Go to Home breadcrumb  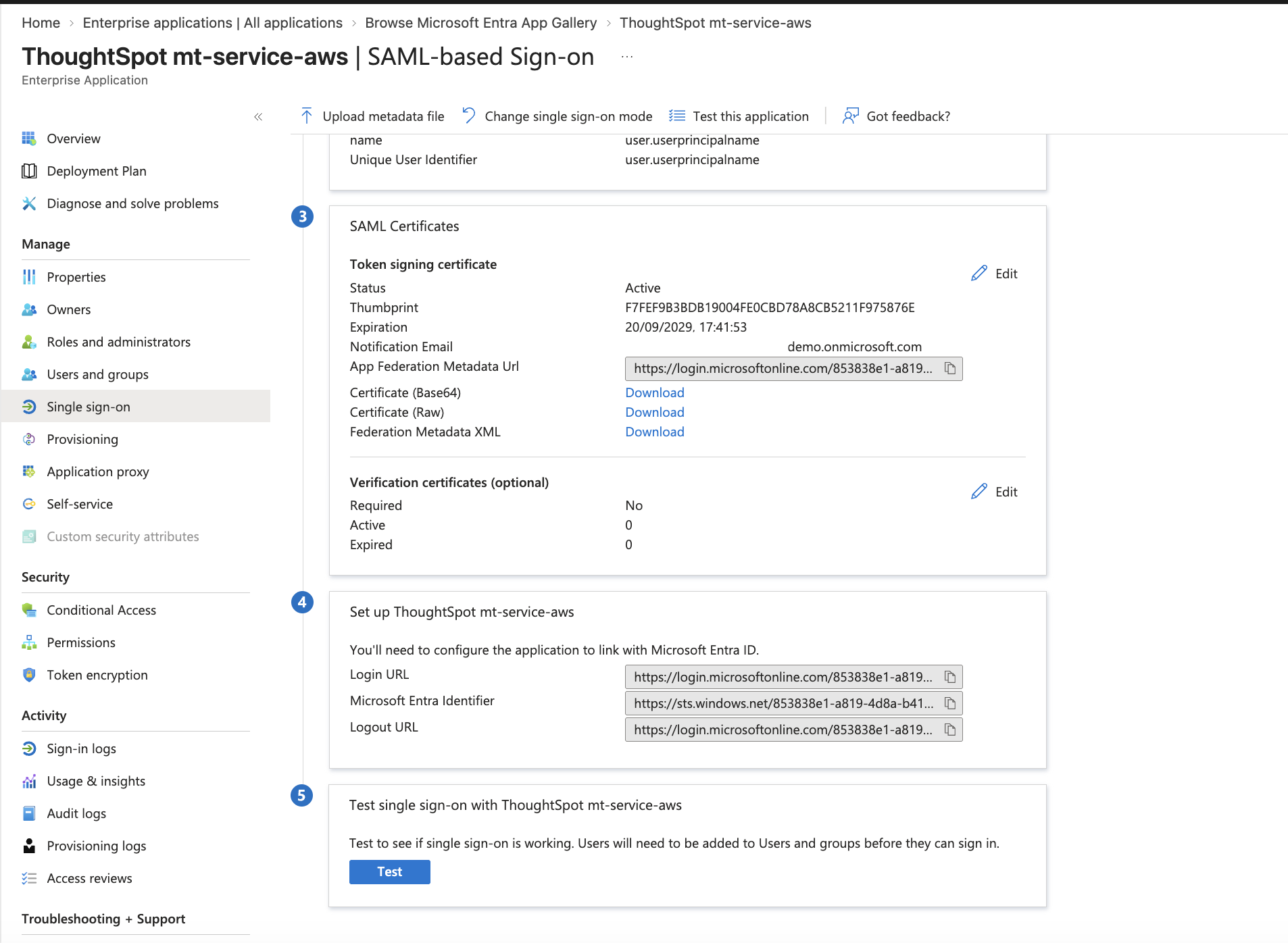(41, 22)
